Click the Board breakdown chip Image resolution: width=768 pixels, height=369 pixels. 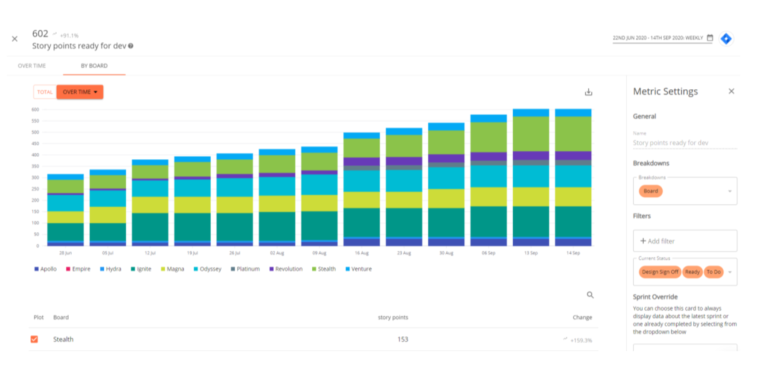point(651,191)
